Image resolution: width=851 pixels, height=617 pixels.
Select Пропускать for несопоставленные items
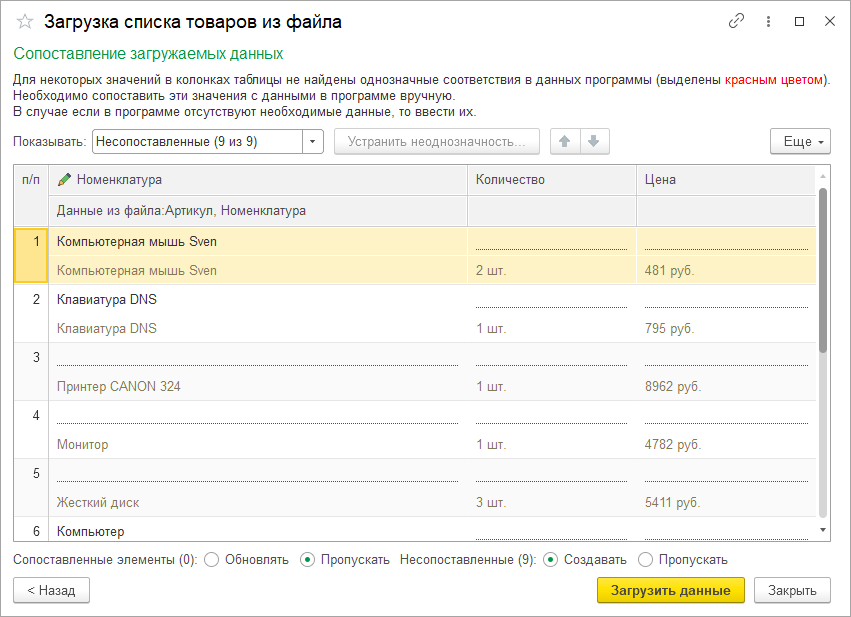(x=646, y=561)
